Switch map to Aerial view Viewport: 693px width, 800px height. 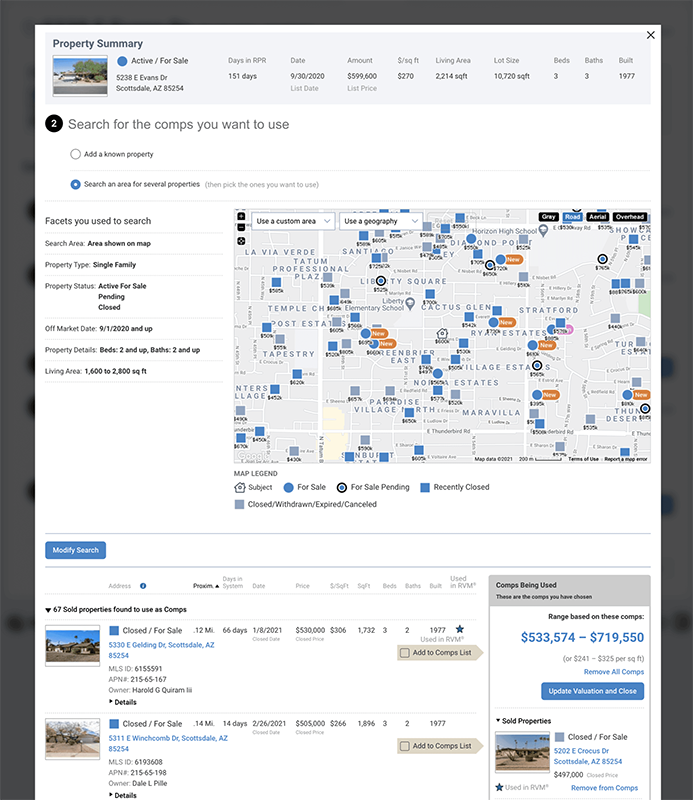[598, 217]
